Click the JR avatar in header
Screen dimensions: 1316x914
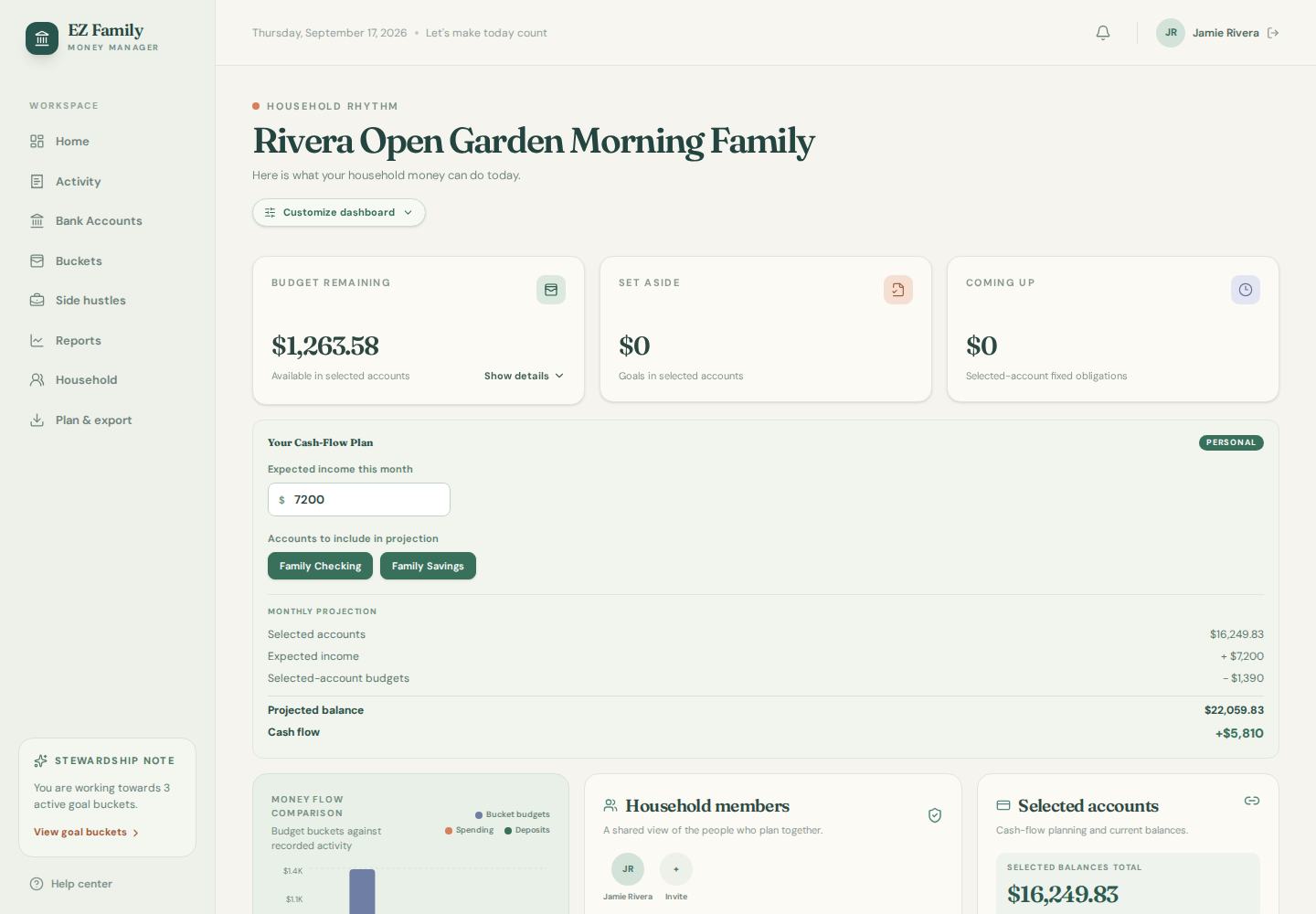pyautogui.click(x=1171, y=33)
